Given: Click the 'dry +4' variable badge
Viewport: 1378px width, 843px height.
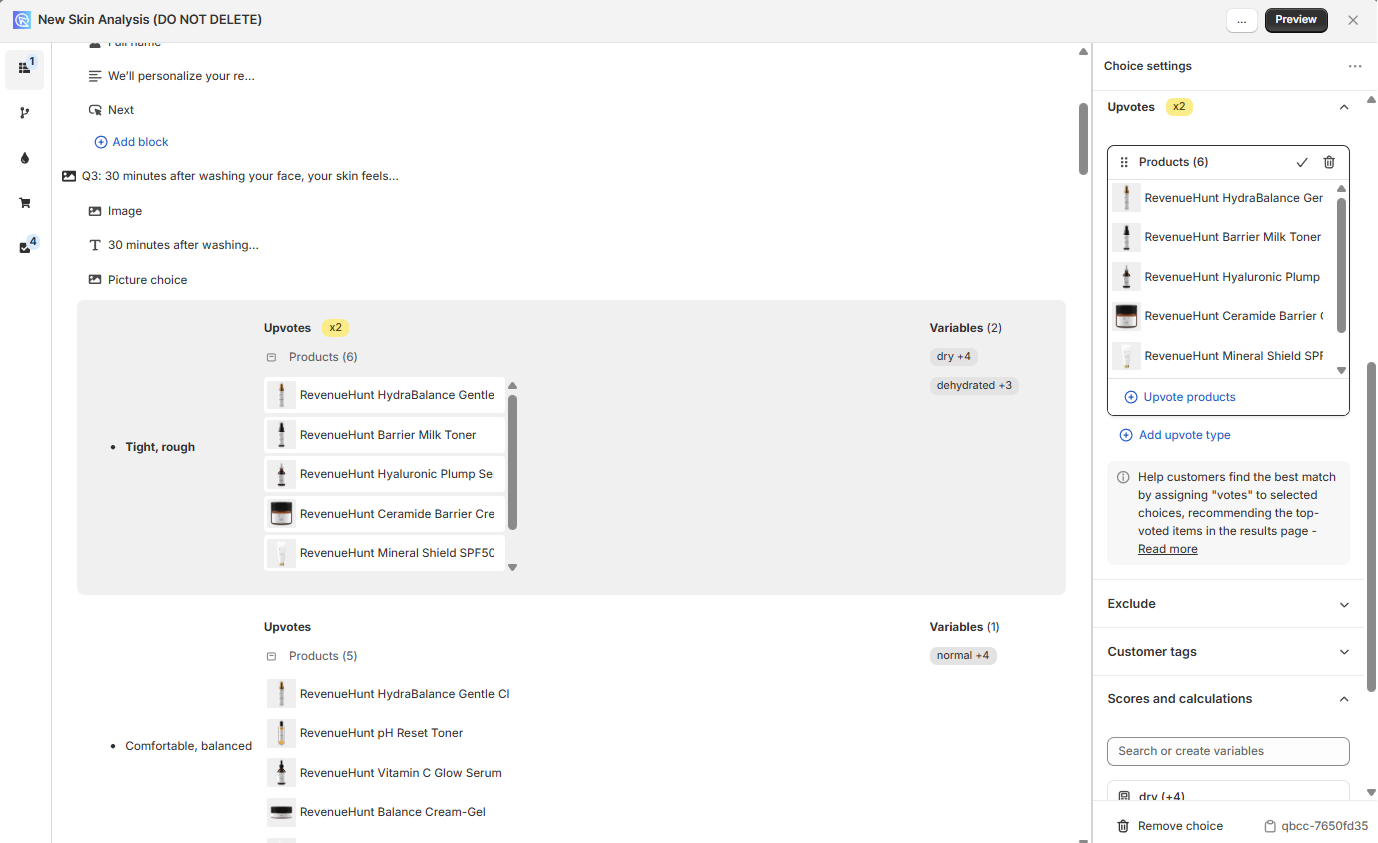Looking at the screenshot, I should [x=955, y=356].
